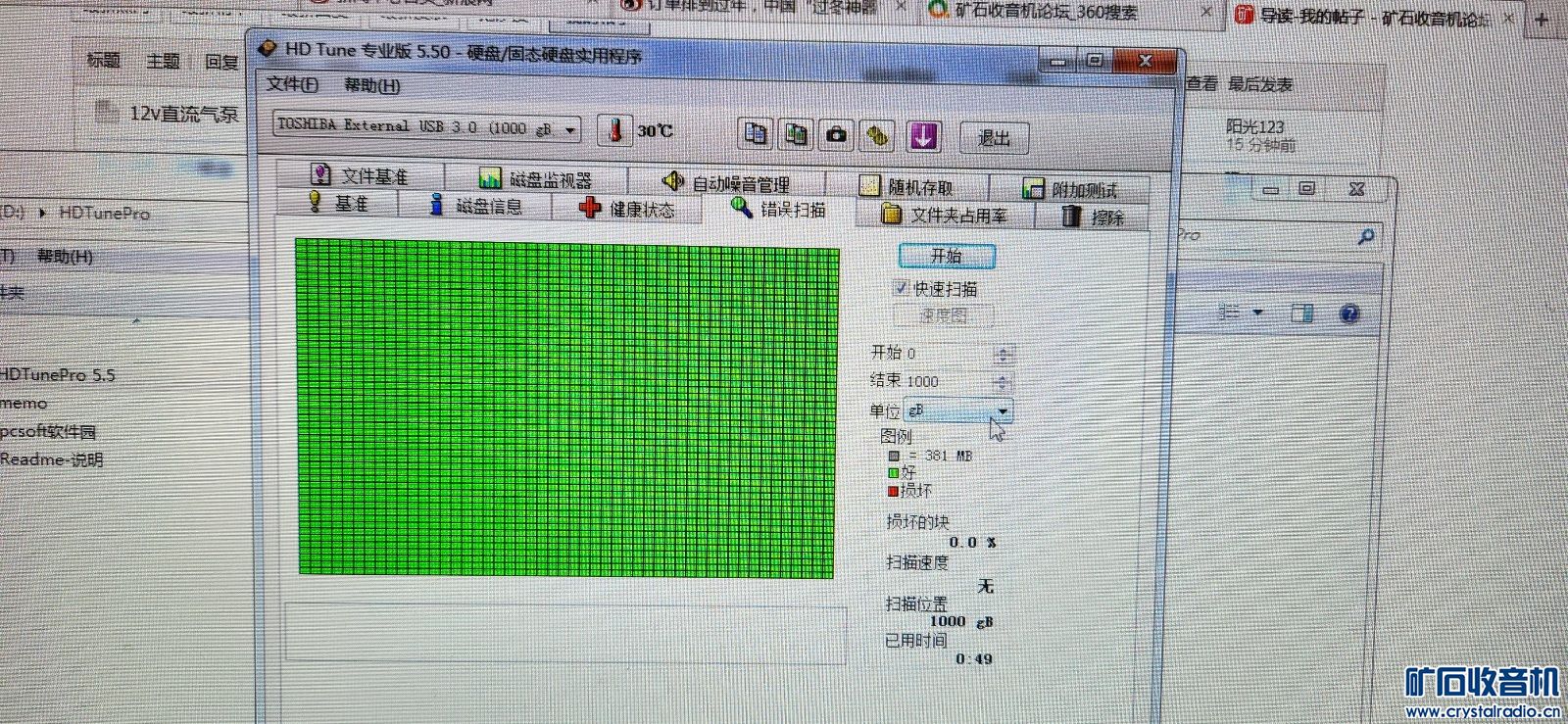Switch to the 擦除 tab

coord(1093,217)
